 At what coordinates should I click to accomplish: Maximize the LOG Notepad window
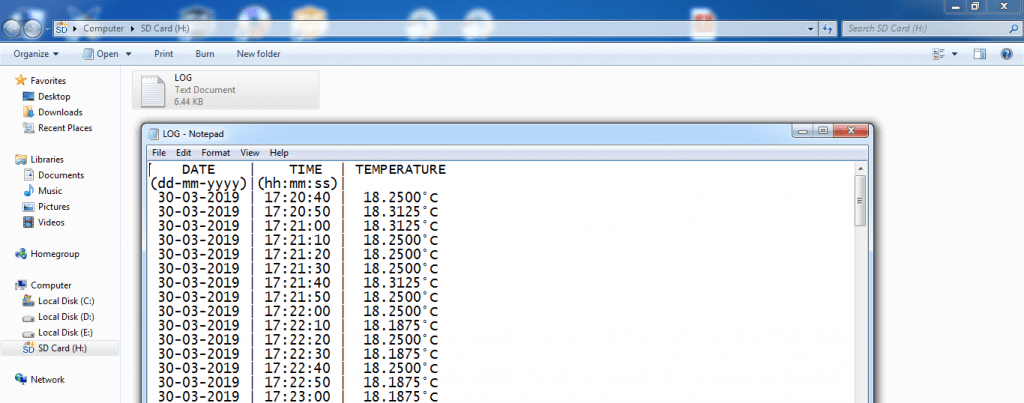pos(823,131)
